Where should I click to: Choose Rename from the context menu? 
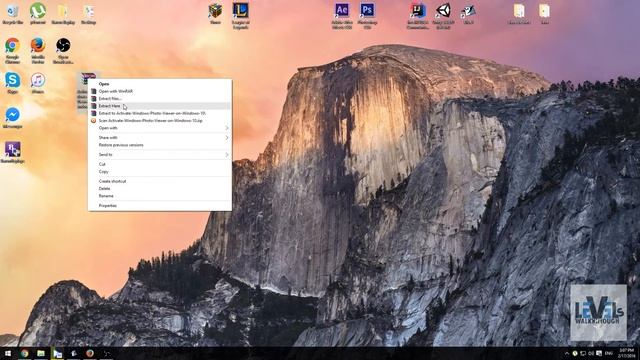click(160, 196)
